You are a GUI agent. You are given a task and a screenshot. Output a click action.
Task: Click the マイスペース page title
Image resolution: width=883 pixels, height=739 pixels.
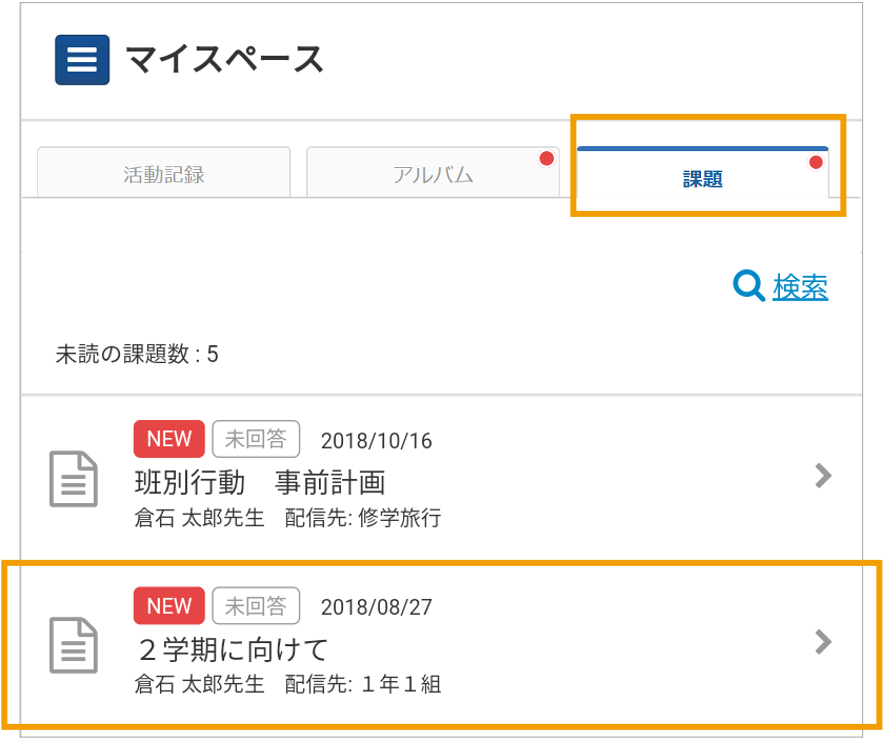(224, 60)
